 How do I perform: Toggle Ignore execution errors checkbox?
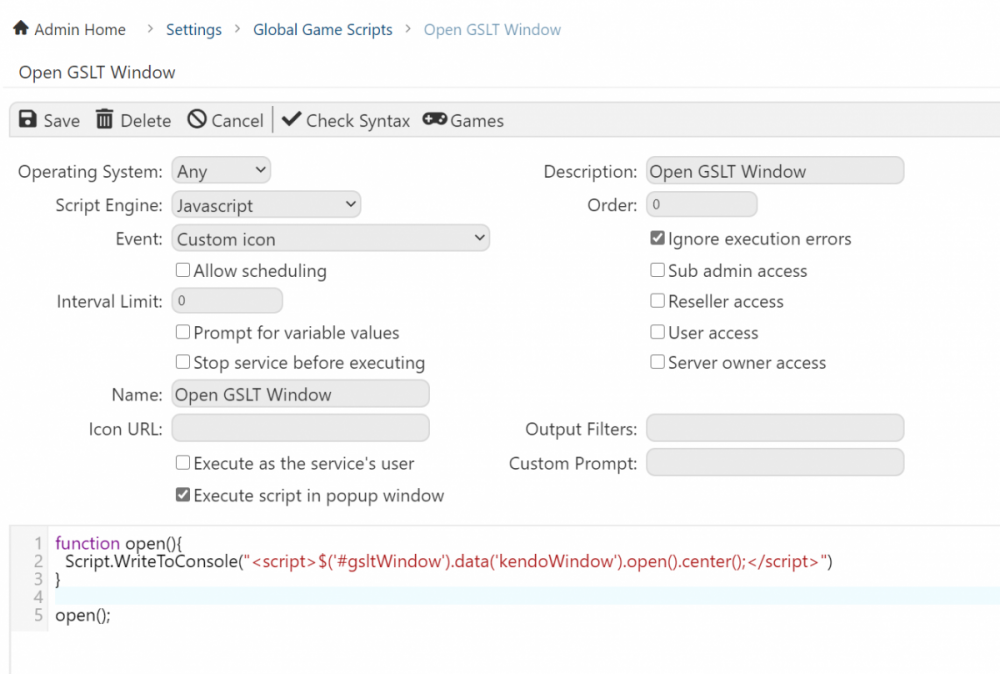point(657,239)
